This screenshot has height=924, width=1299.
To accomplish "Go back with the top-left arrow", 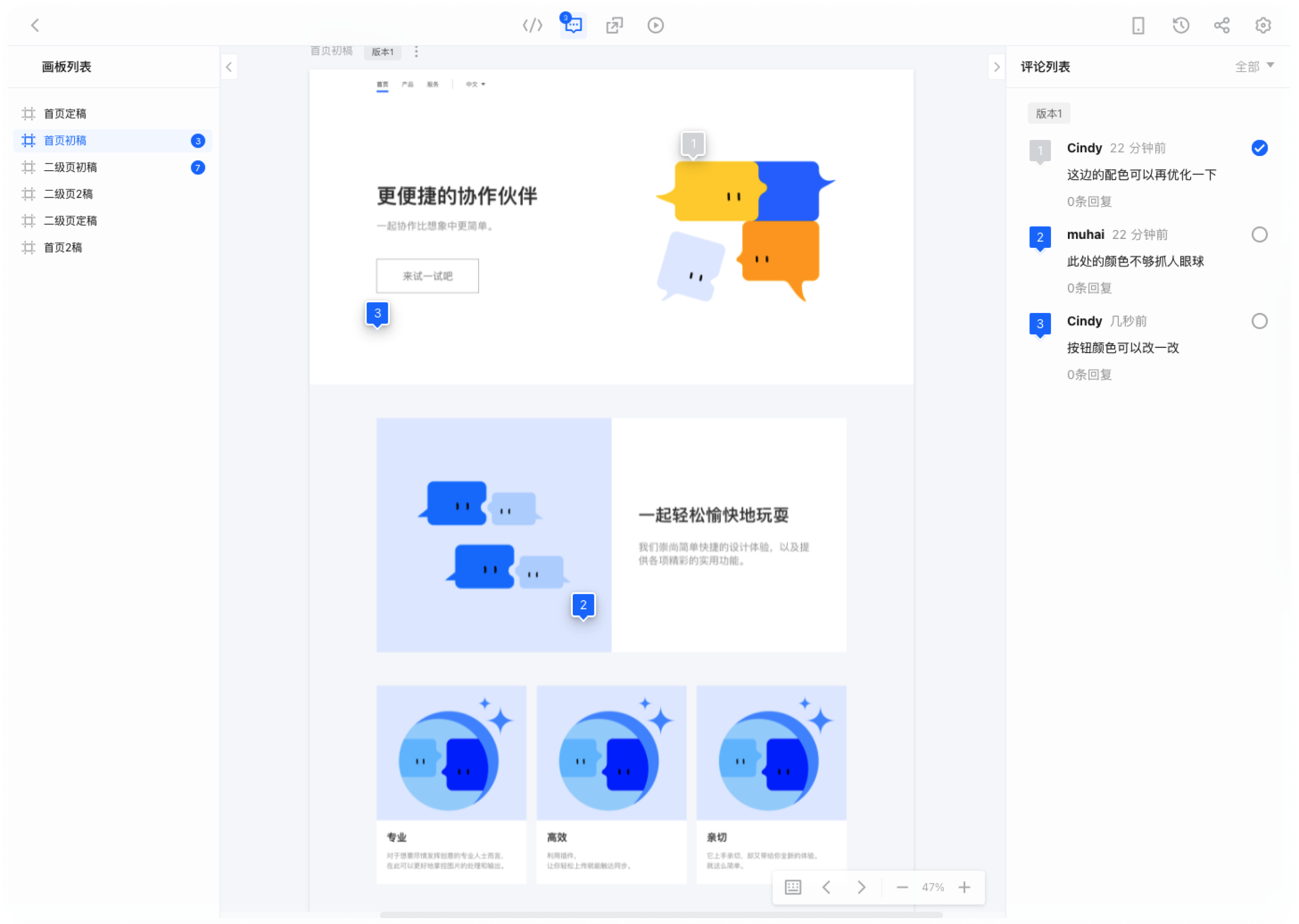I will coord(35,25).
